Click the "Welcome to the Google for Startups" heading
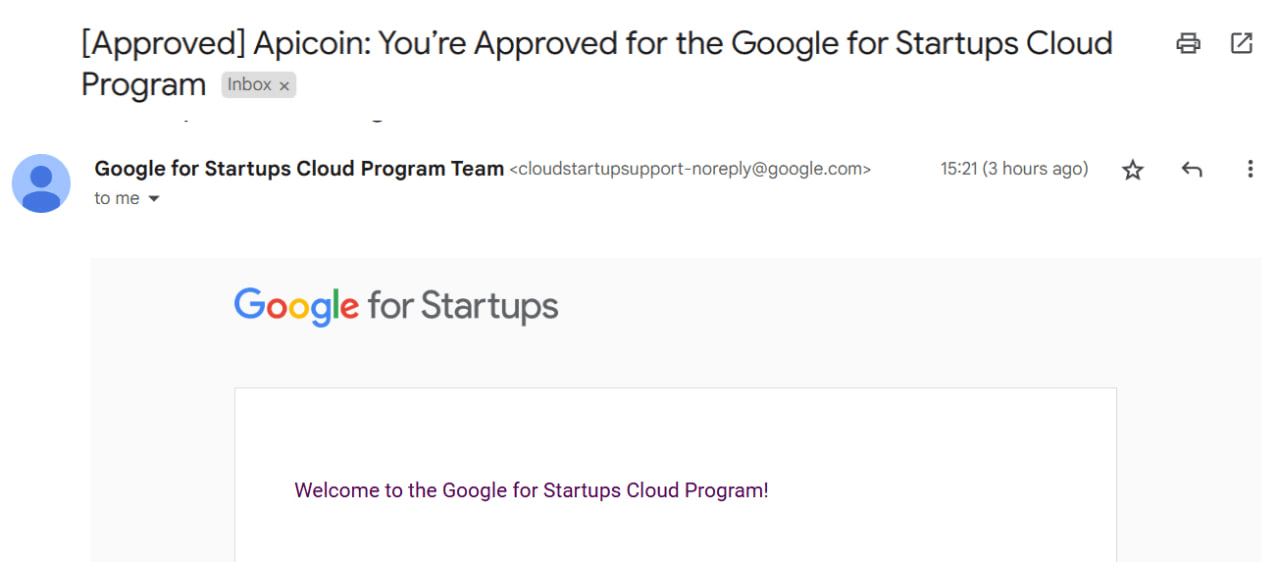Screen dimensions: 1280x562 531,491
